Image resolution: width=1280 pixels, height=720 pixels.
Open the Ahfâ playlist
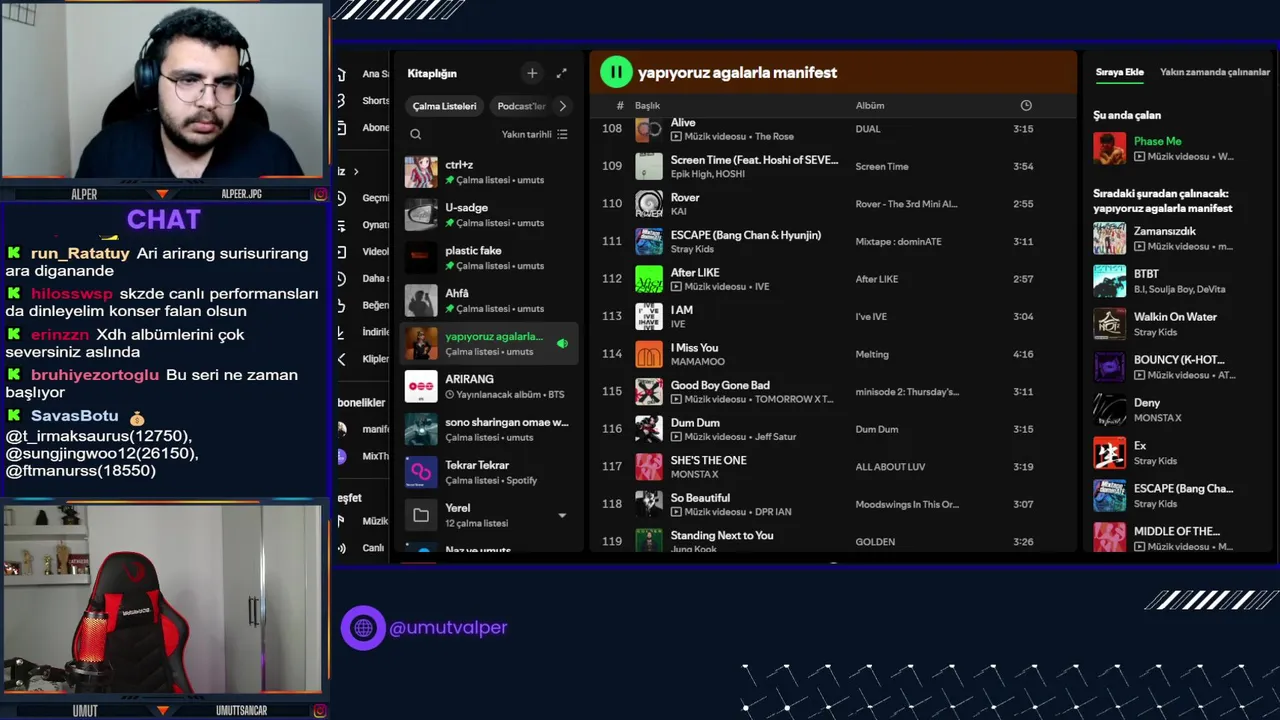[x=489, y=301]
